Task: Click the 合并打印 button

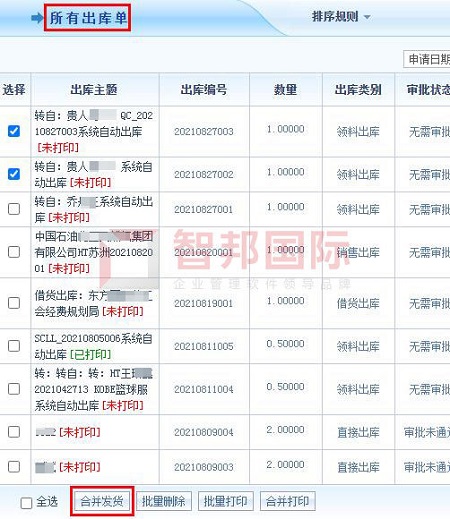Action: click(x=288, y=501)
